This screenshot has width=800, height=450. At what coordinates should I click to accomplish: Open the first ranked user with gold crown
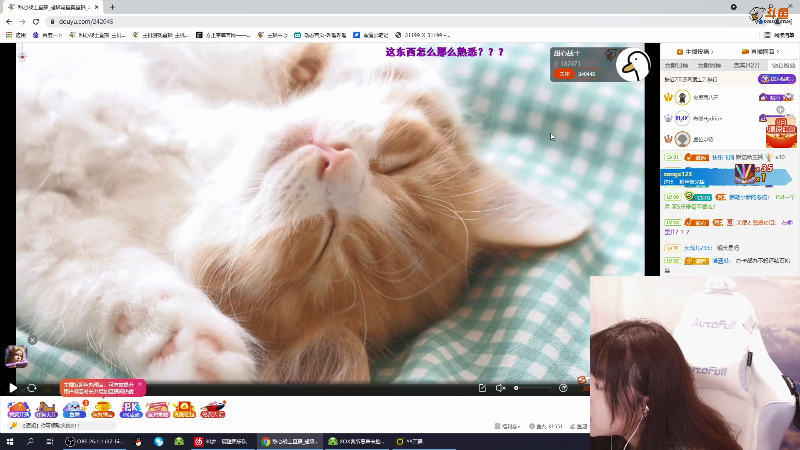682,97
